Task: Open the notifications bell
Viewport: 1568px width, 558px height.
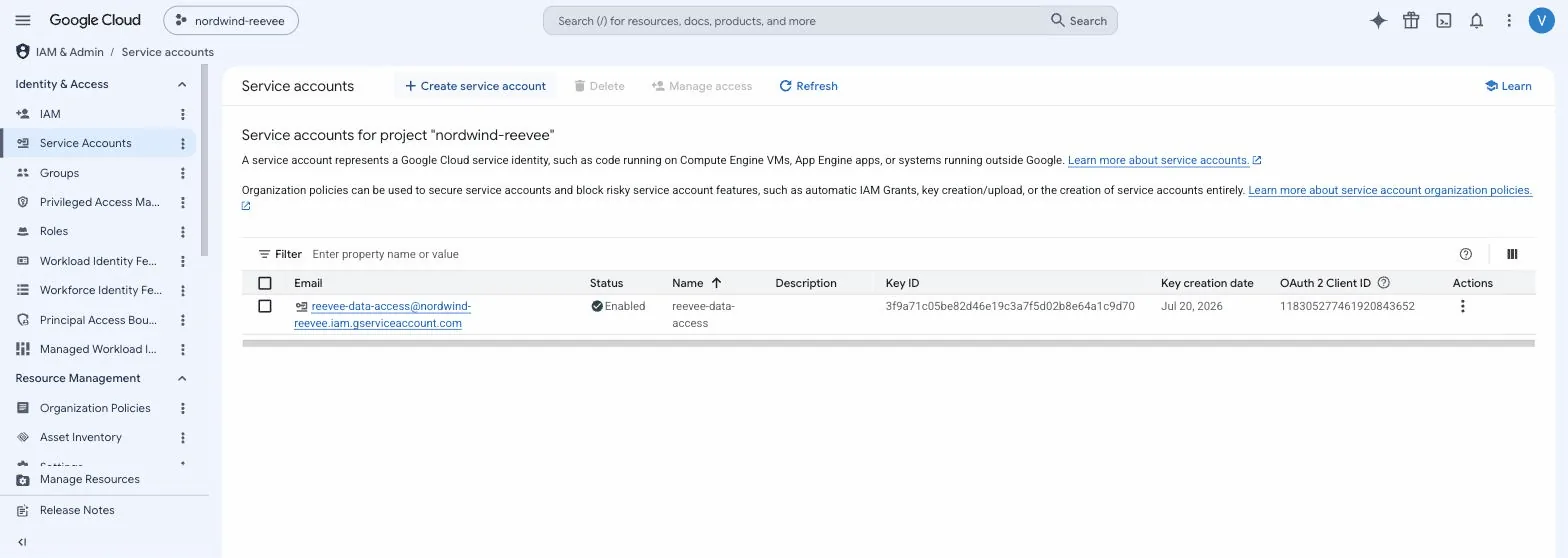Action: 1476,20
